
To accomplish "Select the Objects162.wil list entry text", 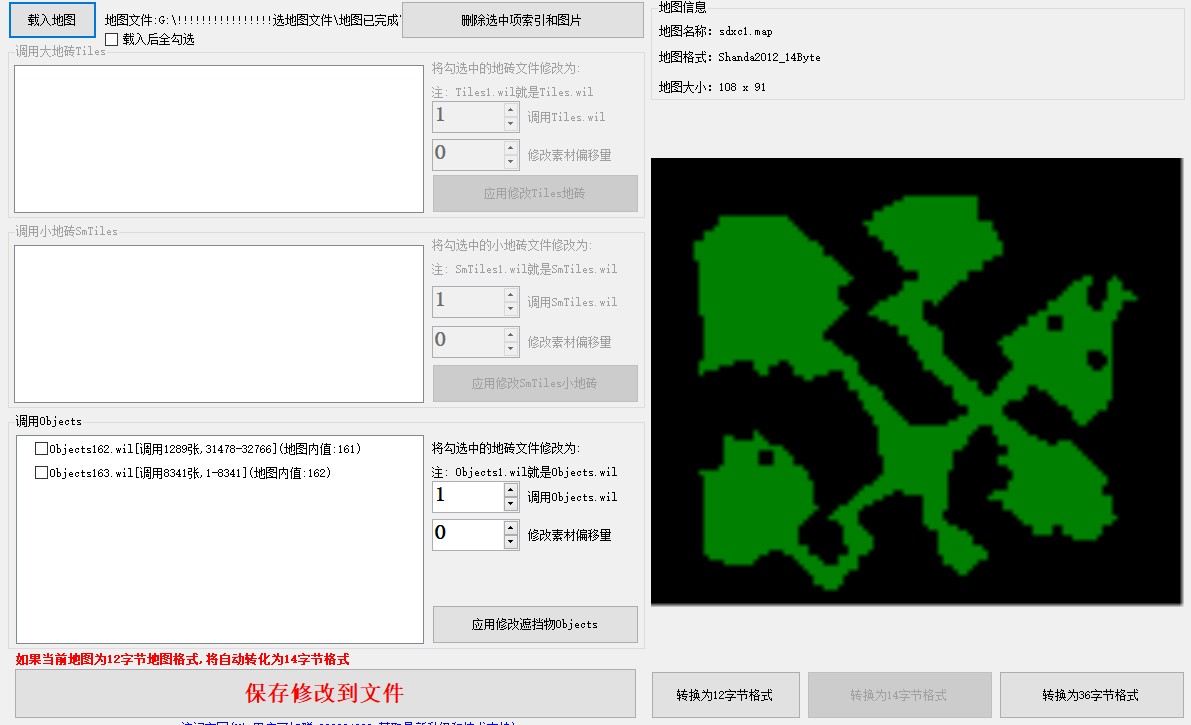I will [x=205, y=449].
